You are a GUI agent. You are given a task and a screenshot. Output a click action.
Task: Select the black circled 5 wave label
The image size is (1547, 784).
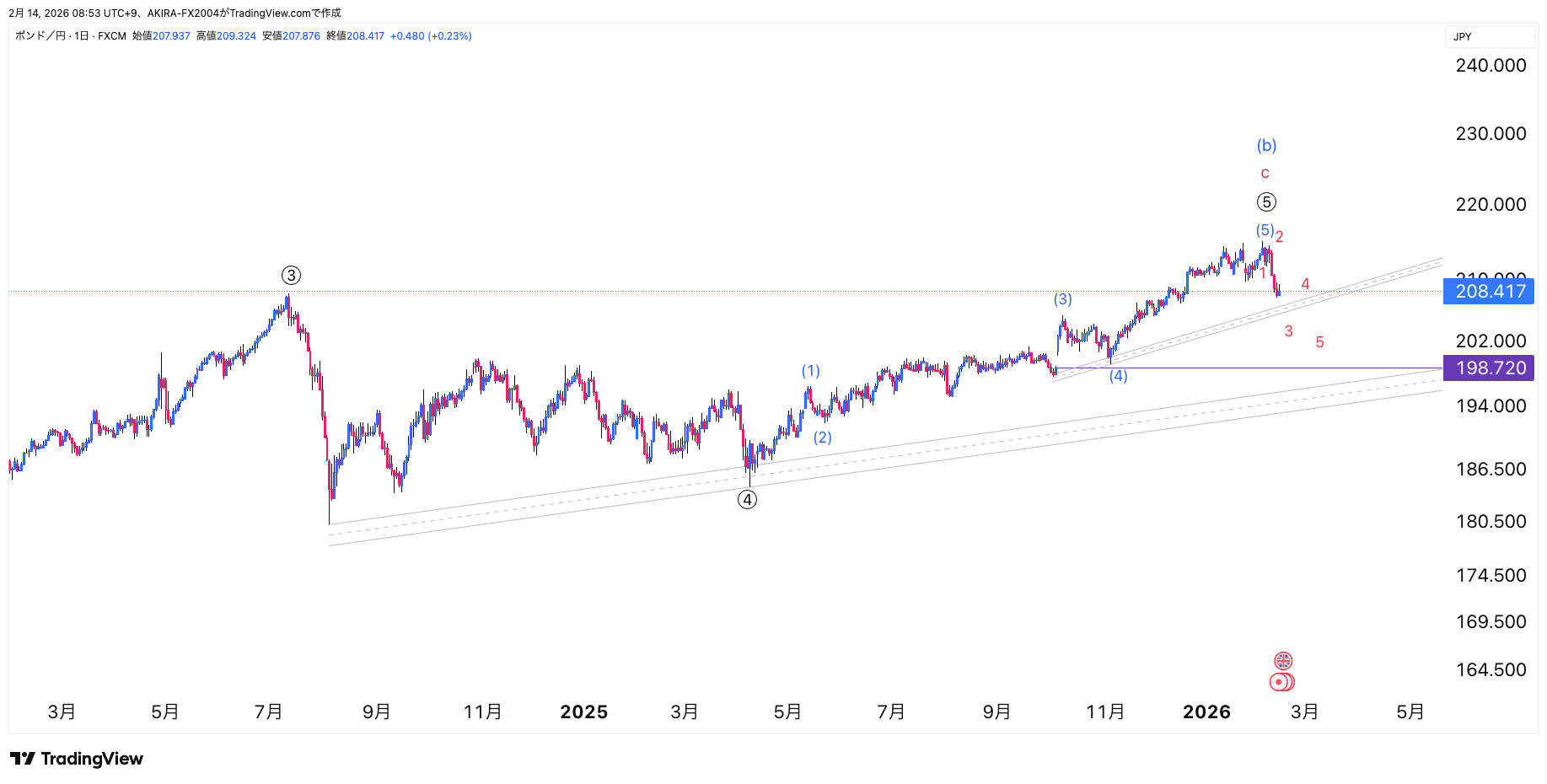pyautogui.click(x=1266, y=202)
